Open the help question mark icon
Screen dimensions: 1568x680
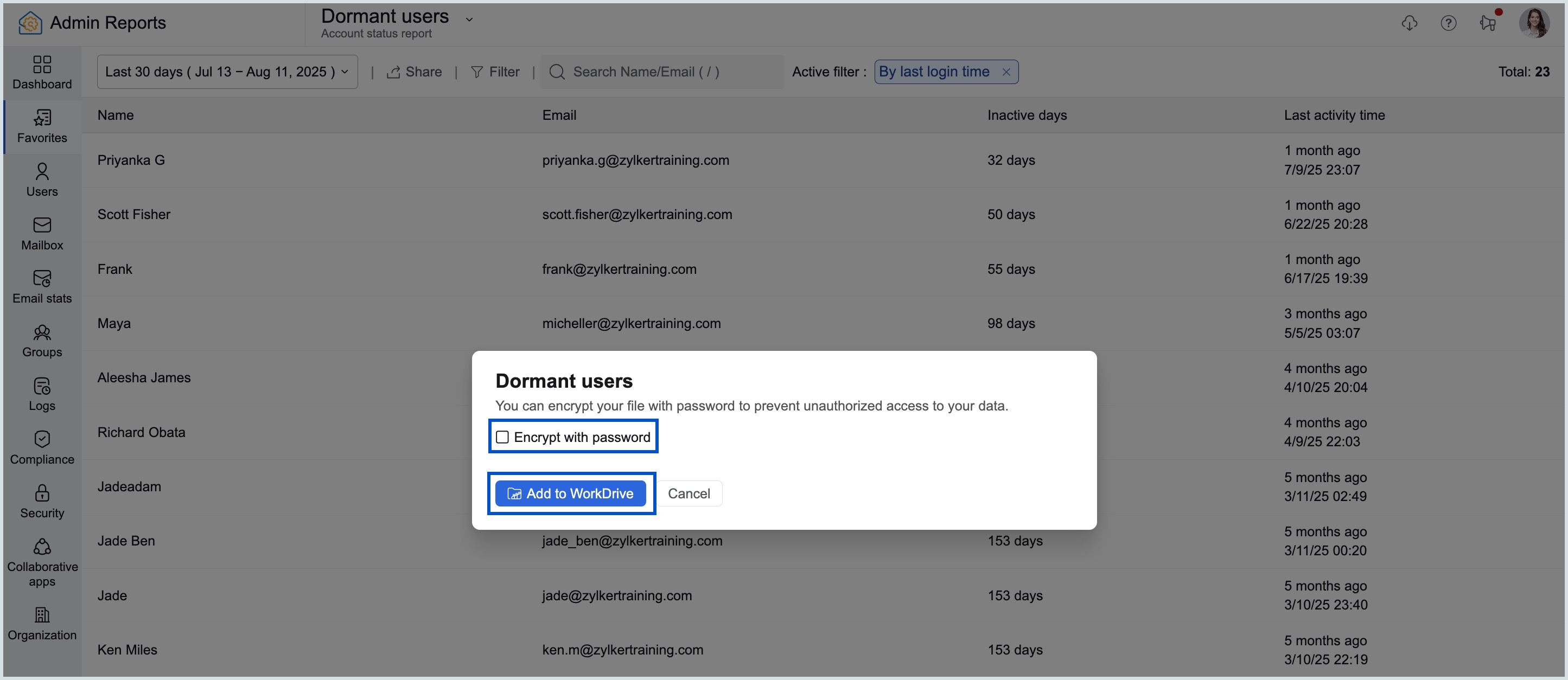click(x=1448, y=23)
